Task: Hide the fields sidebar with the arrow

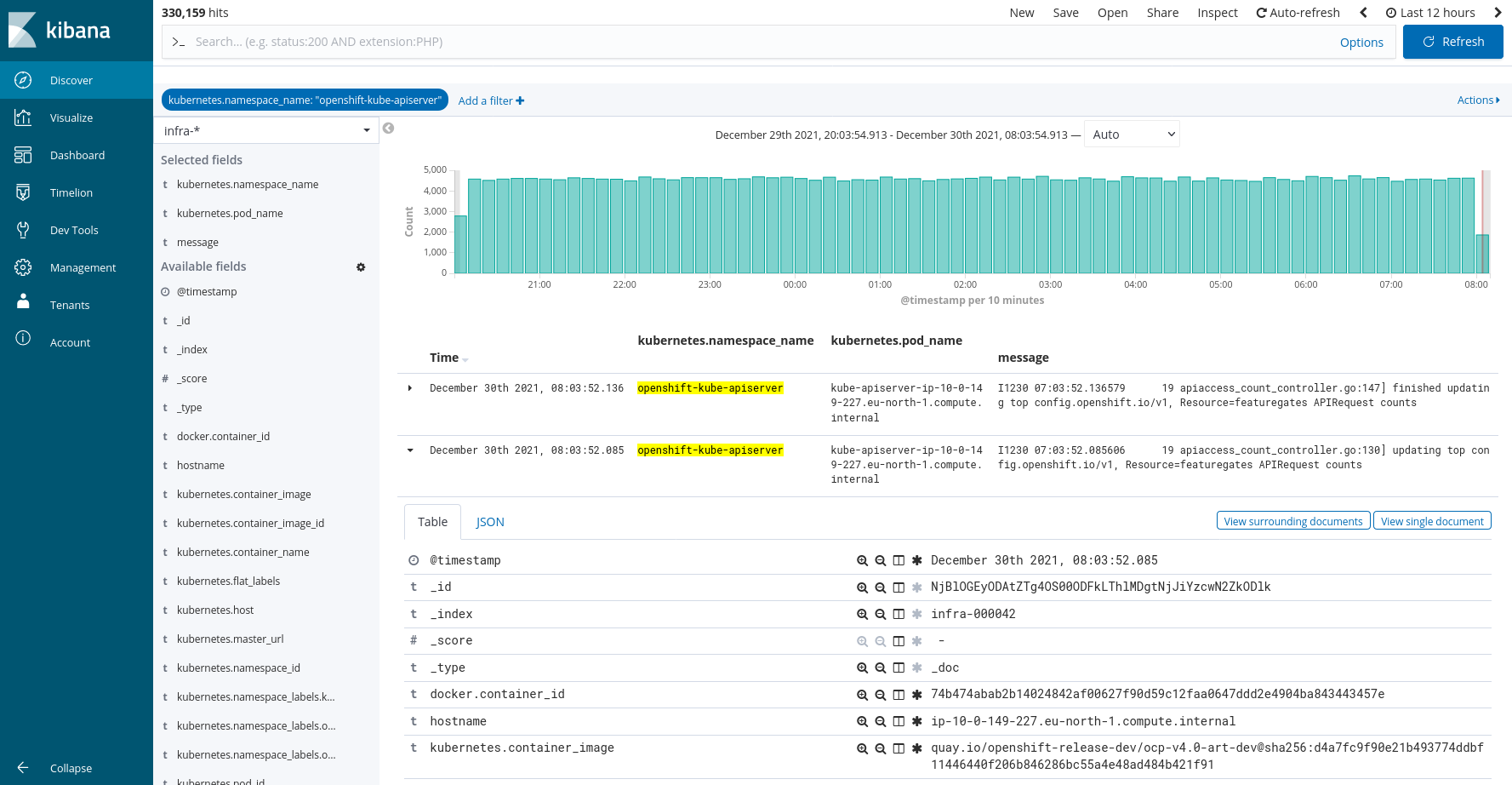Action: tap(388, 129)
